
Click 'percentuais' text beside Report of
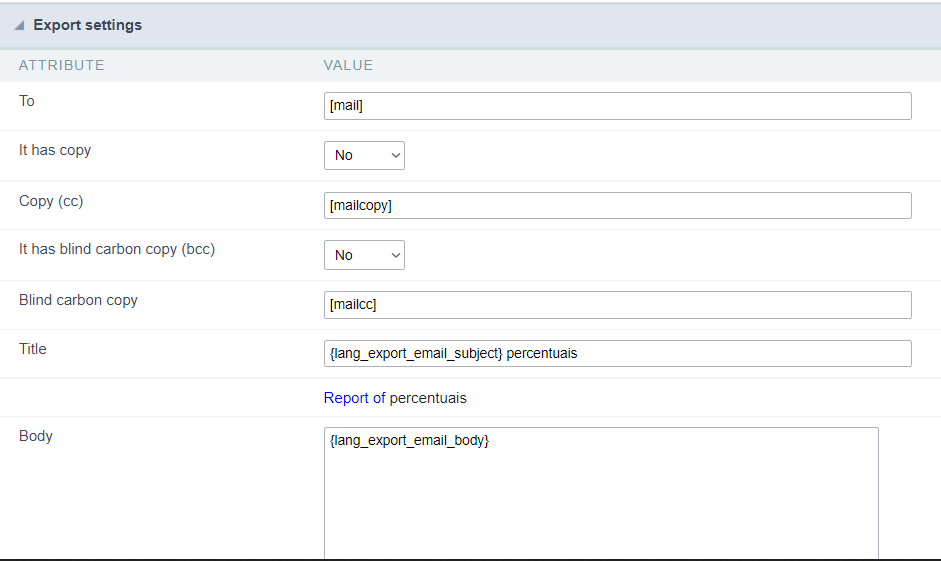pos(428,398)
